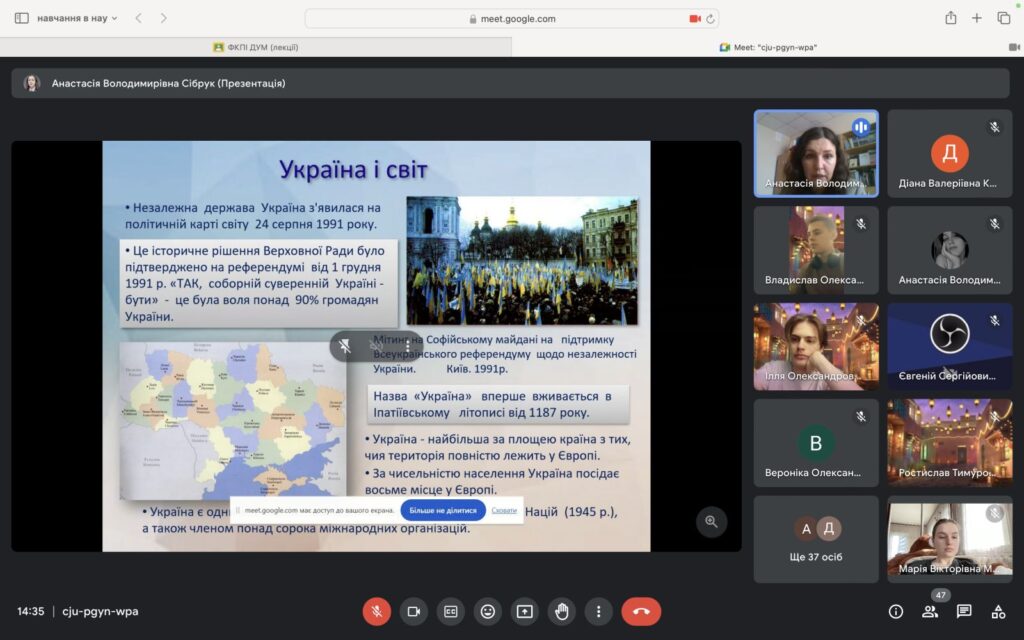Switch to the ФКПІ ДУМ (лекції) tab
Screen dimensions: 1024x640
pyautogui.click(x=256, y=47)
